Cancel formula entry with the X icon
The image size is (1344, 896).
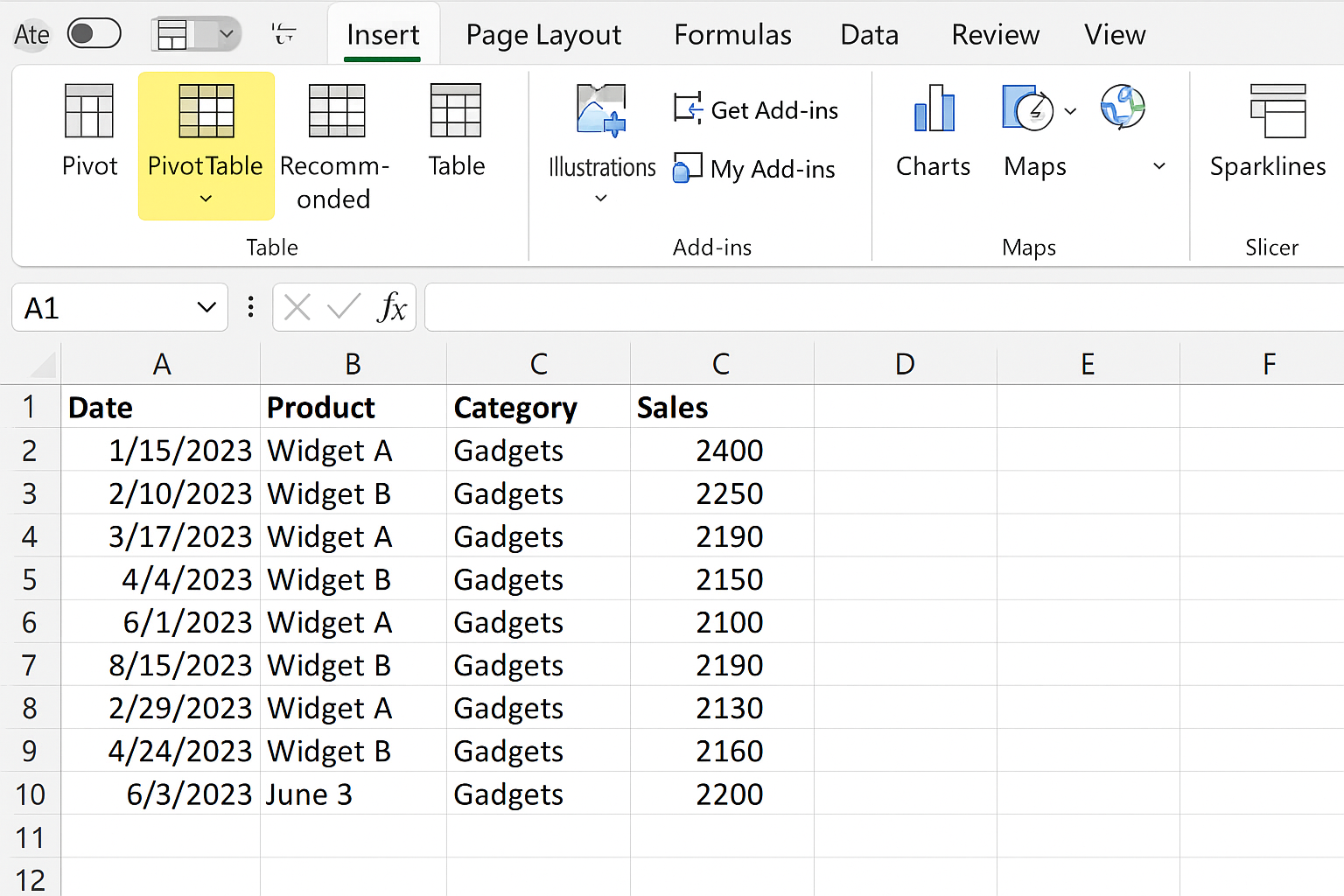point(297,307)
